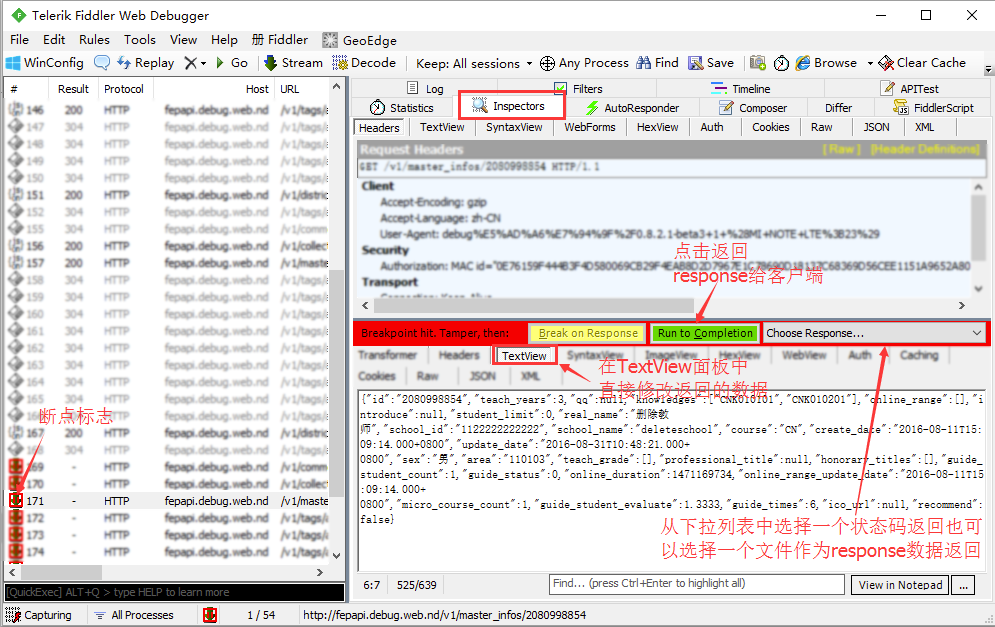Open the Choose Response dropdown
The image size is (995, 627).
[x=873, y=333]
